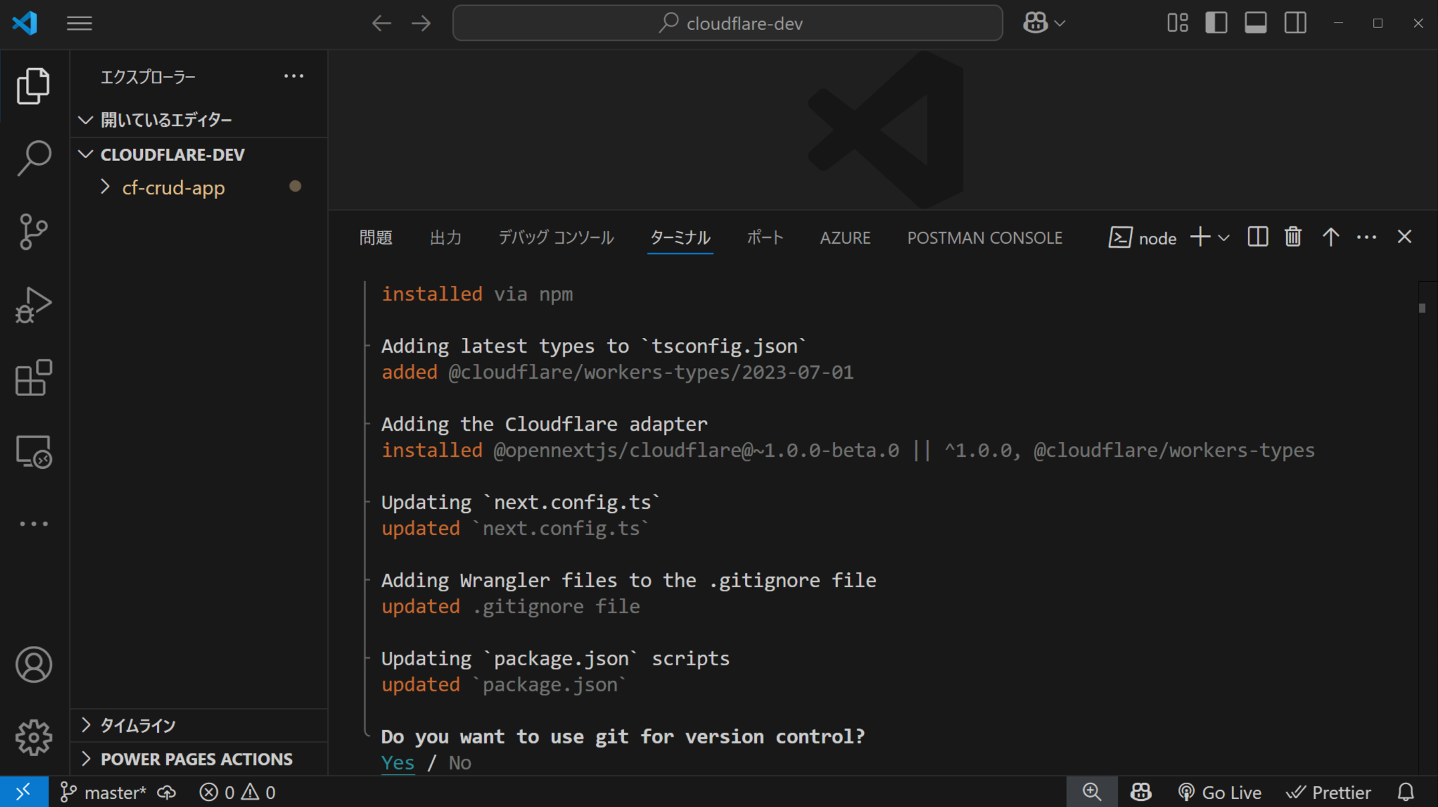1438x807 pixels.
Task: Publish changes with cloud sync icon
Action: 167,793
